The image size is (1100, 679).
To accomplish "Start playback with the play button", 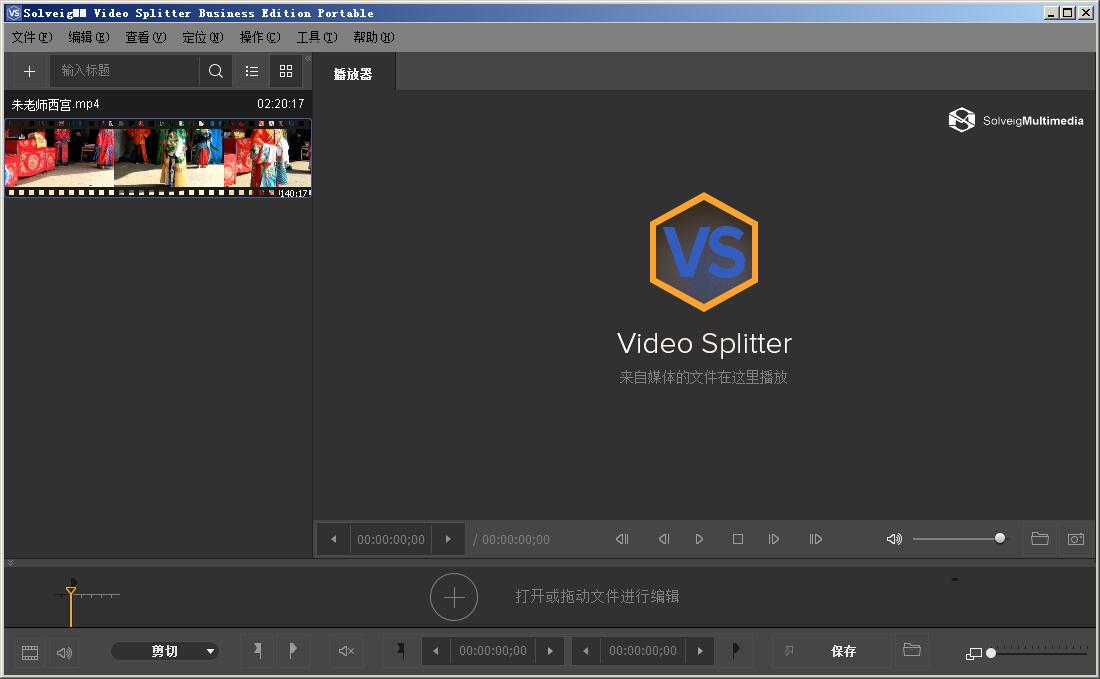I will (x=699, y=539).
